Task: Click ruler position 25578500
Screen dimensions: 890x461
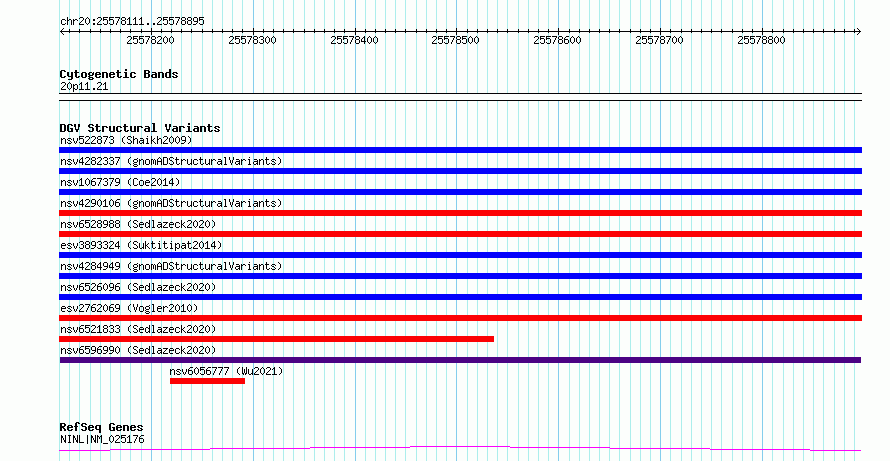Action: pyautogui.click(x=455, y=40)
